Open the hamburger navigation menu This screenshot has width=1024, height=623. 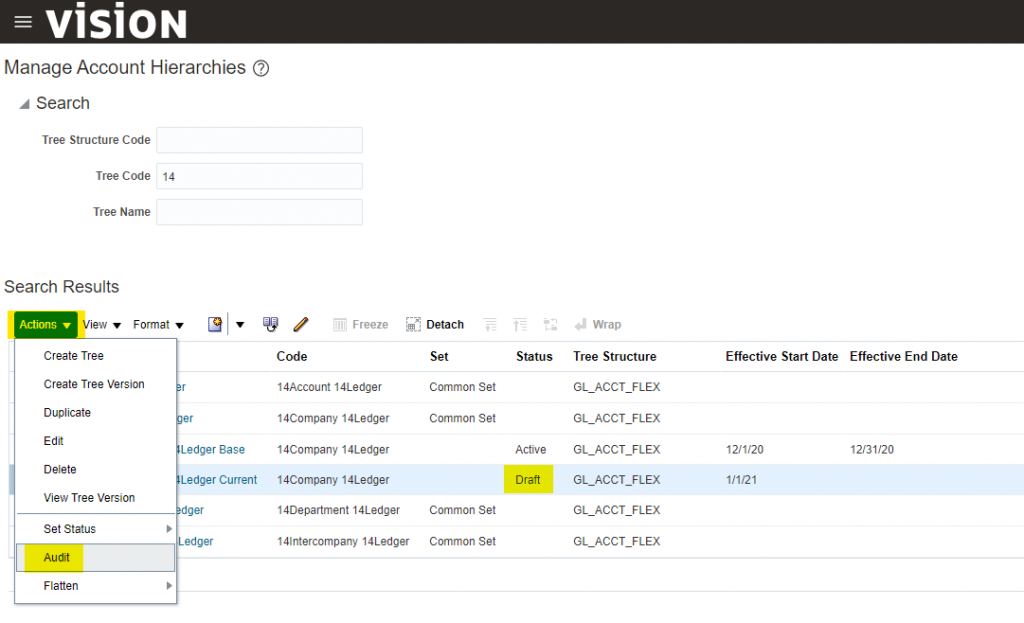click(x=22, y=22)
